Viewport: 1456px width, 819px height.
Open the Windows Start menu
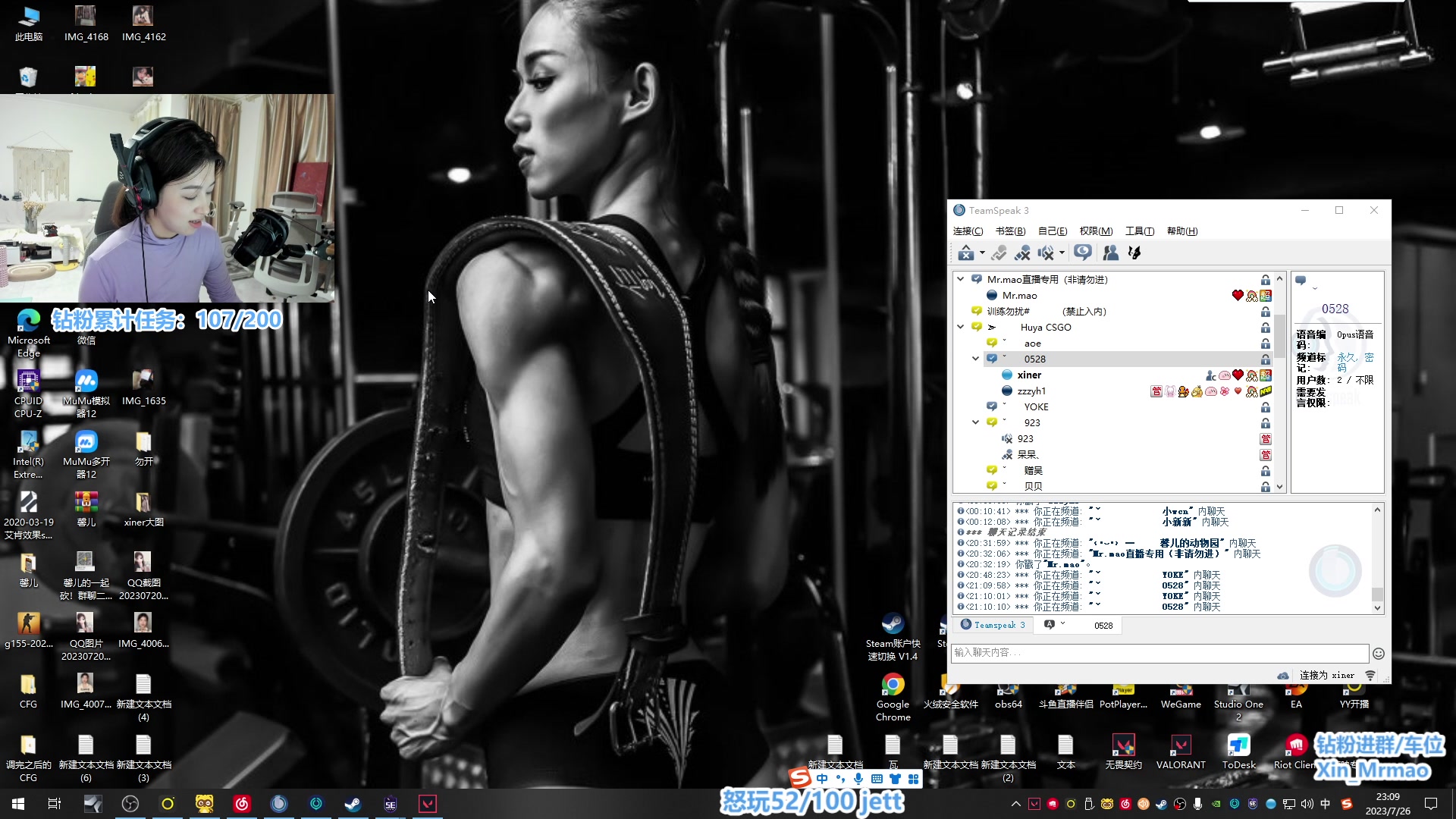pyautogui.click(x=18, y=804)
